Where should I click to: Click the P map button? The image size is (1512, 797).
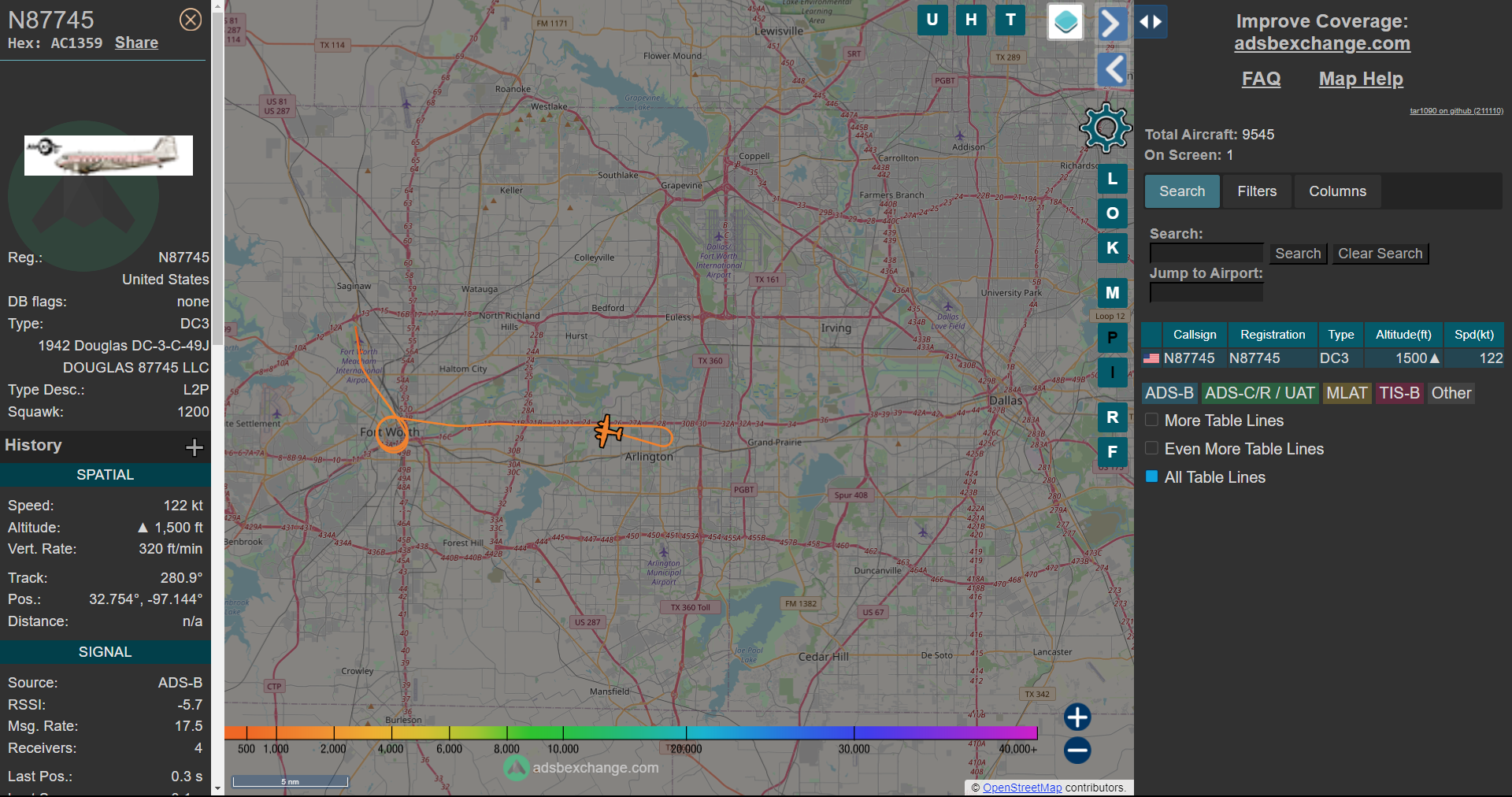point(1113,338)
